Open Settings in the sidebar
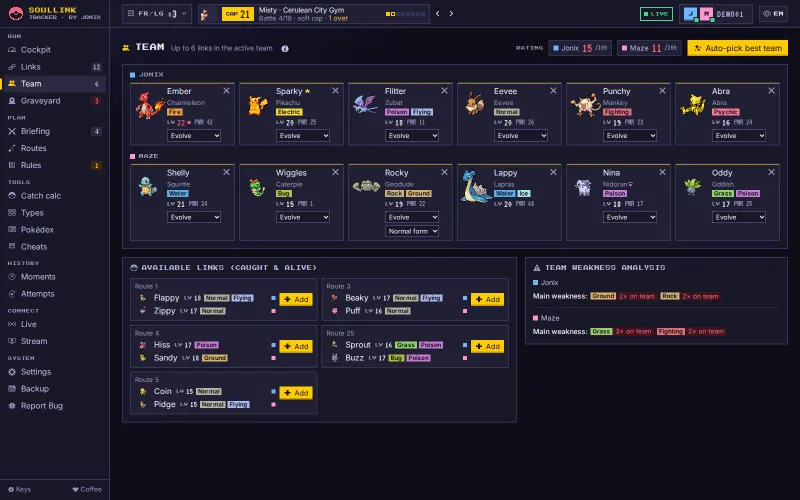The height and width of the screenshot is (500, 800). (53, 372)
